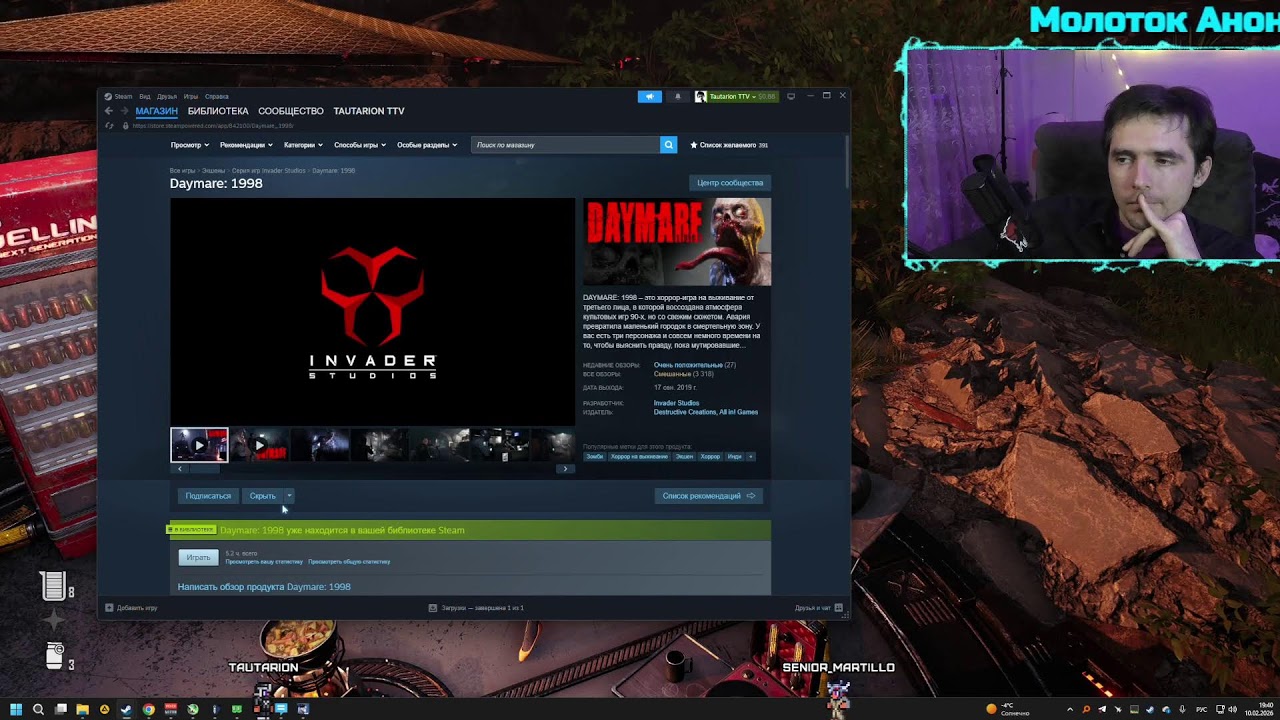Click the store search magnifier button
1280x720 pixels.
point(668,145)
